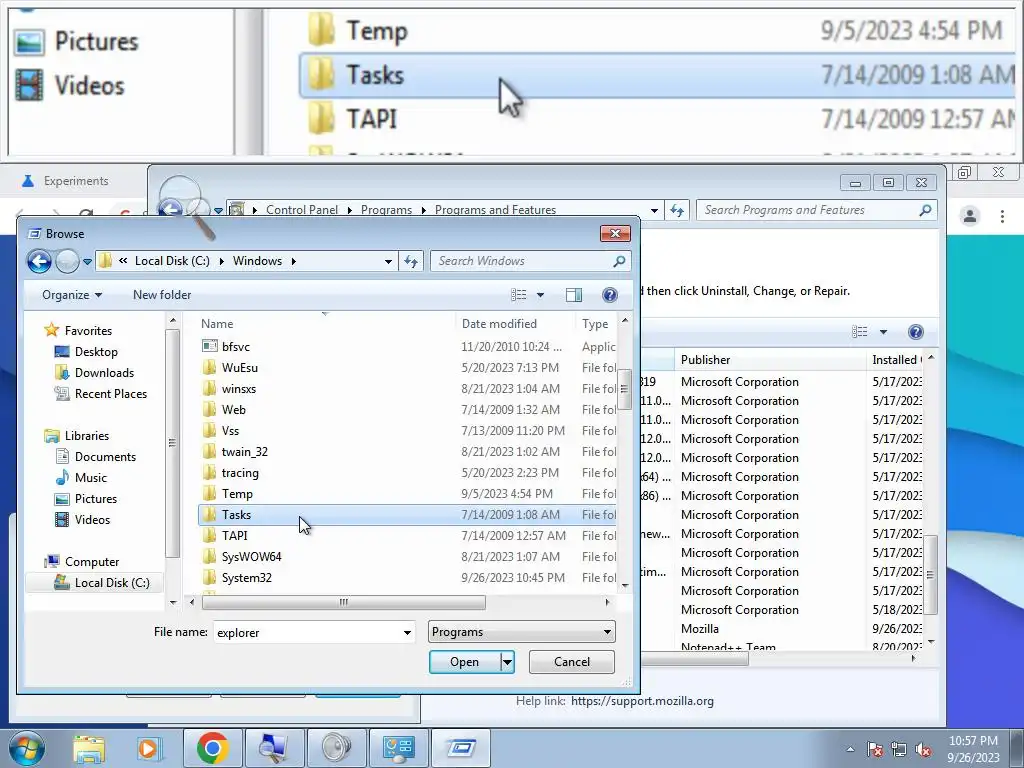The image size is (1024, 768).
Task: Click the Forward arrow in Browse dialog
Action: click(x=67, y=262)
